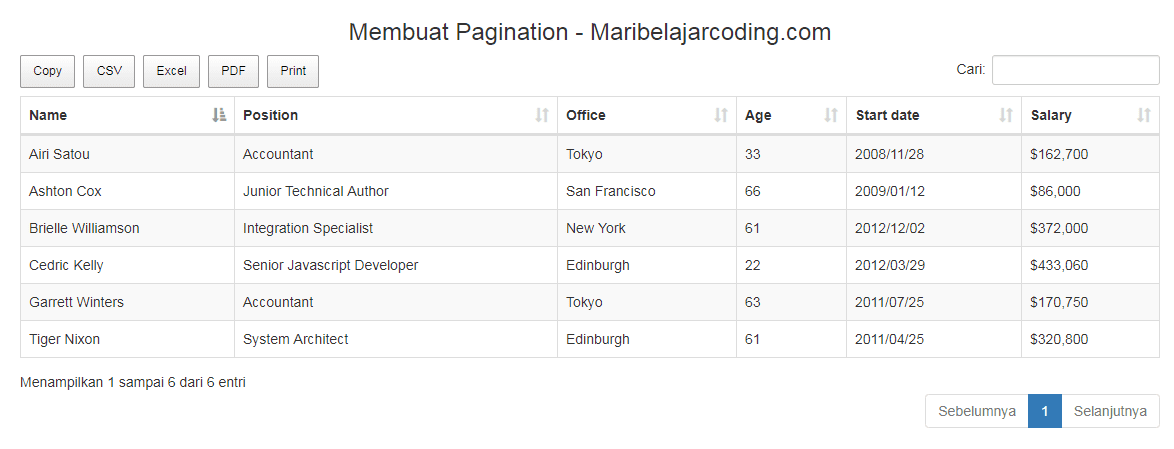Viewport: 1174px width, 449px height.
Task: Print the table
Action: [294, 71]
